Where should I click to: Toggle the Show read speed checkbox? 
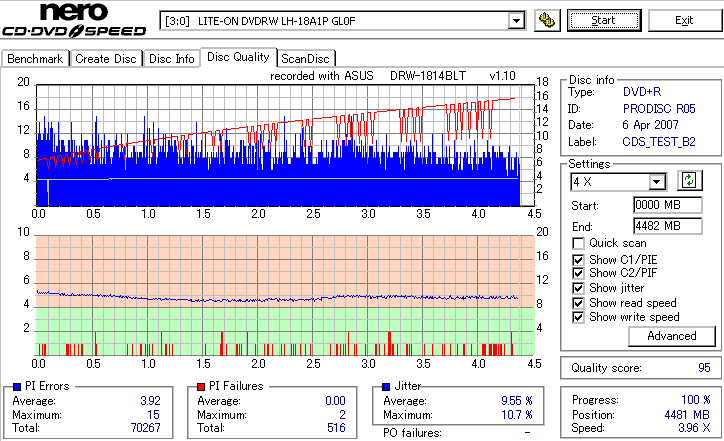578,303
